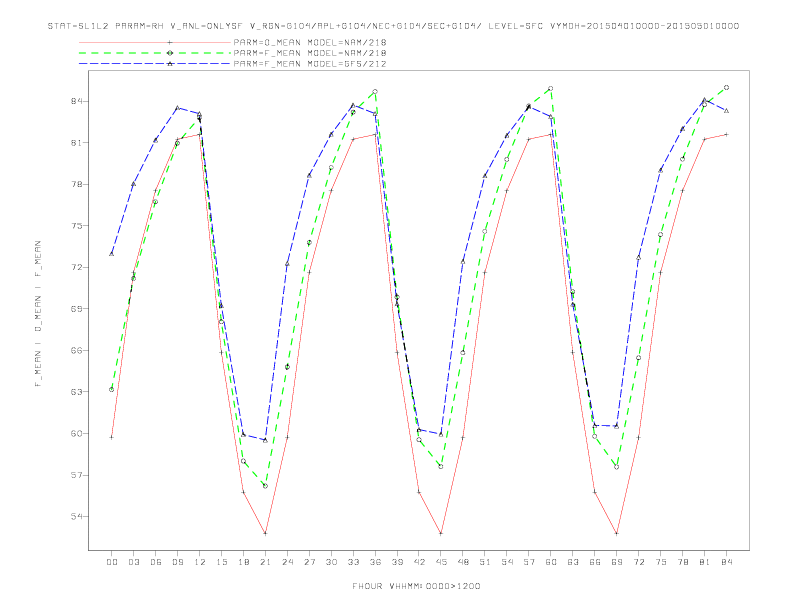Click x-axis tick label 15

click(221, 562)
